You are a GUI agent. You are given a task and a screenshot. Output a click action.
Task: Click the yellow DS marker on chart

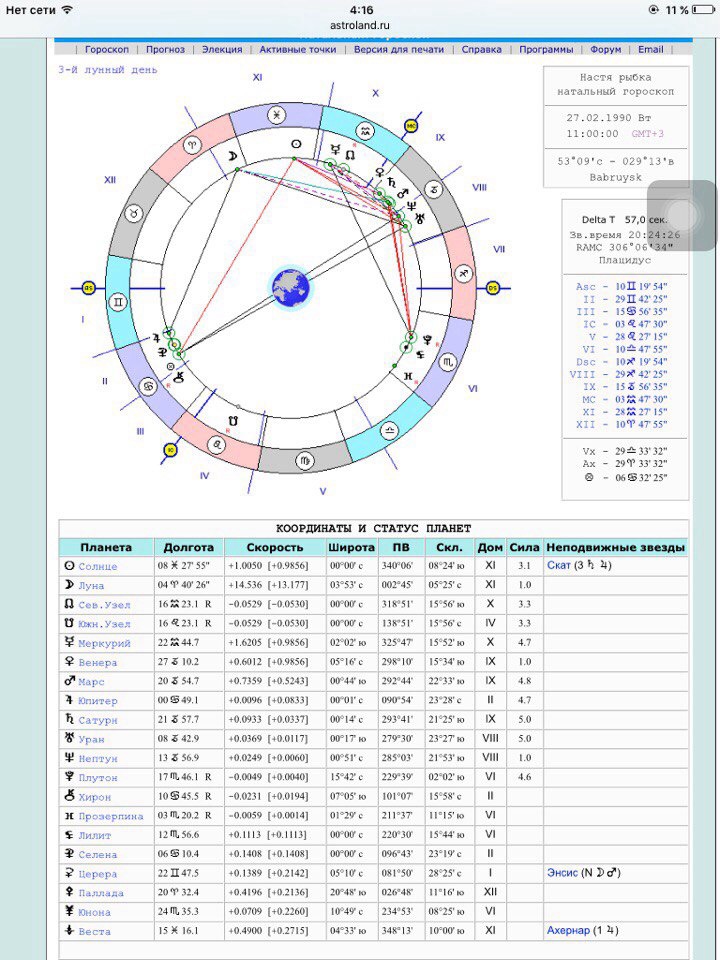(x=492, y=288)
